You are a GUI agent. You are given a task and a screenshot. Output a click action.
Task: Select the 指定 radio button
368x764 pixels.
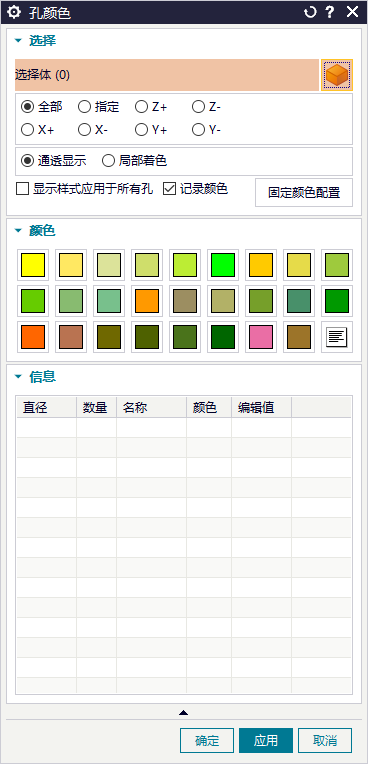[x=85, y=107]
